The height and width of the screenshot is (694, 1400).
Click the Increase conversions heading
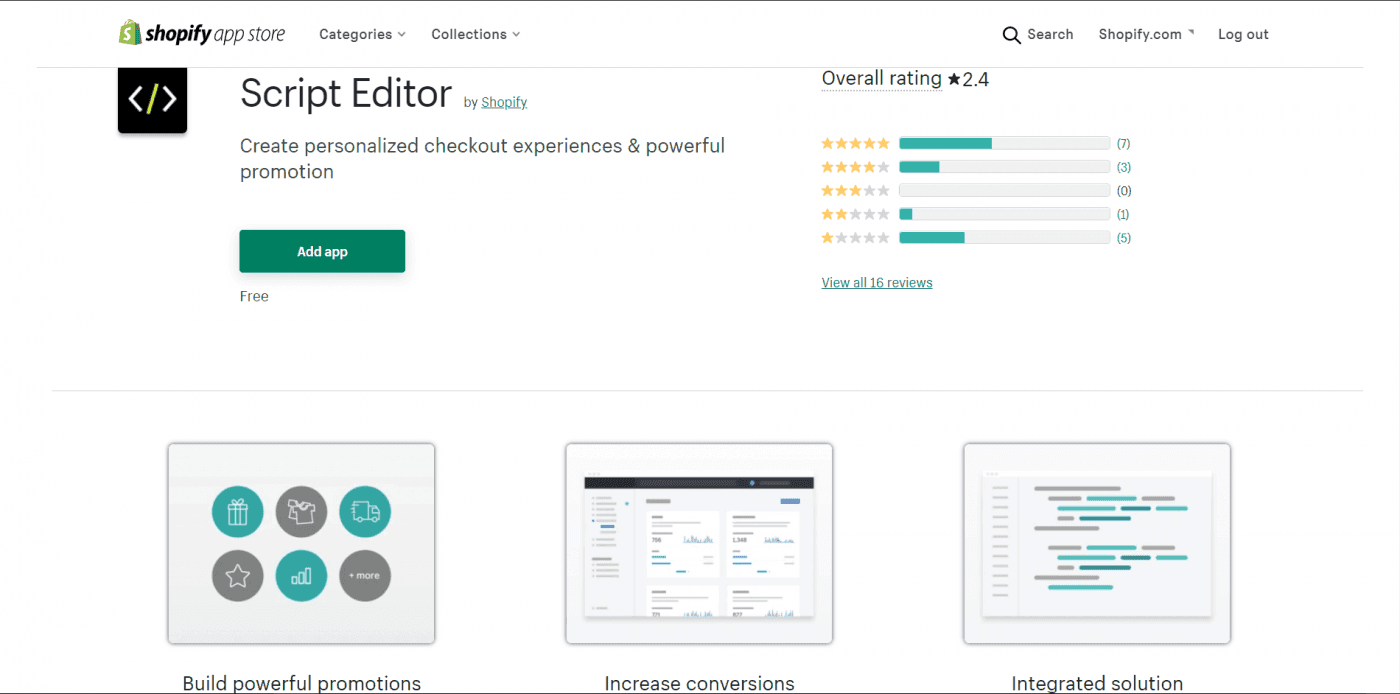[x=699, y=684]
